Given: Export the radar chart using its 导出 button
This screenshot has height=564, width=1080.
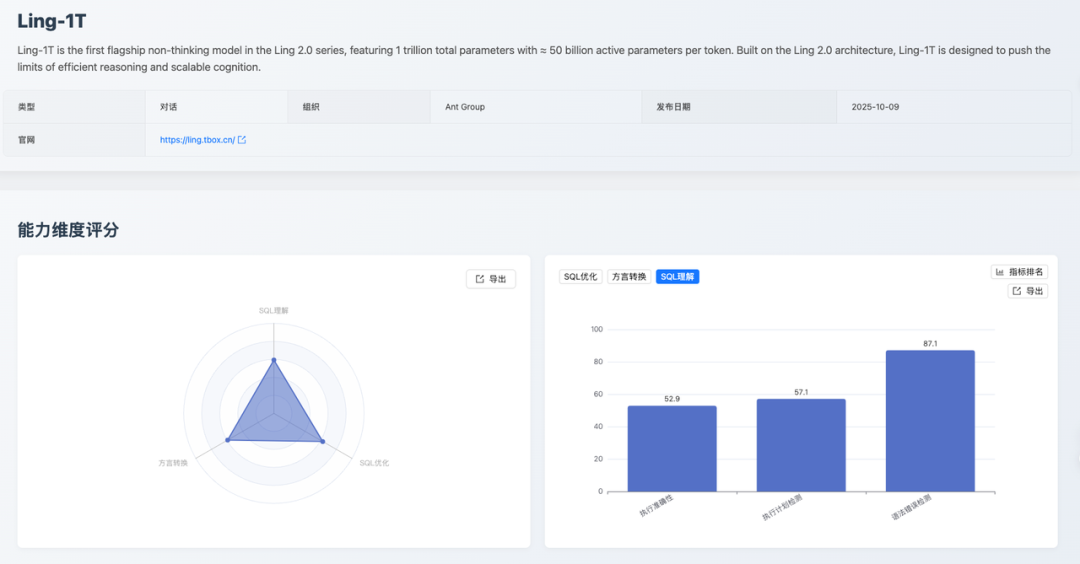Looking at the screenshot, I should click(491, 279).
